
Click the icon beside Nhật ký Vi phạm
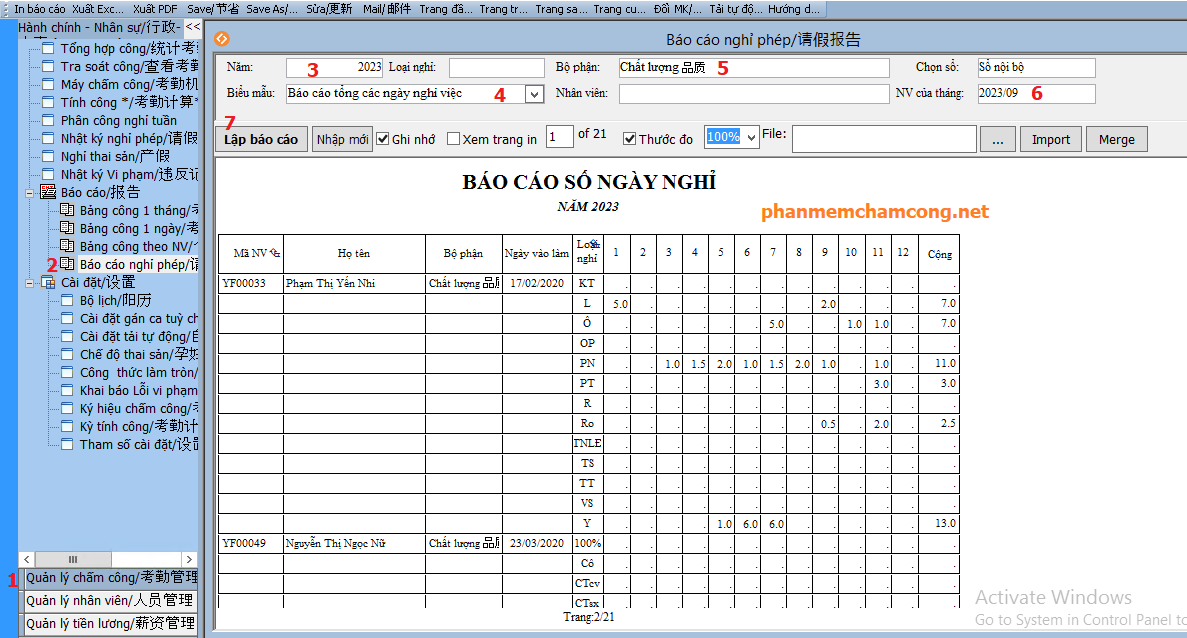[x=48, y=174]
